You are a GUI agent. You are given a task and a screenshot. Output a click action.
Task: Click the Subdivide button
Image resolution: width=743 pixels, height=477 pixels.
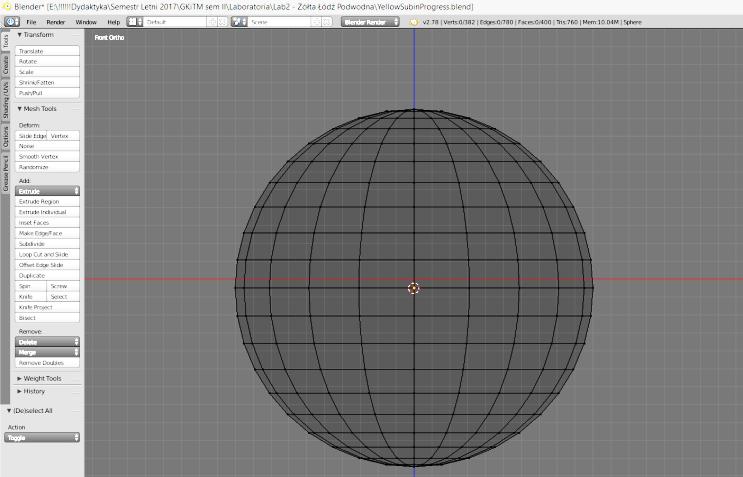tap(47, 243)
